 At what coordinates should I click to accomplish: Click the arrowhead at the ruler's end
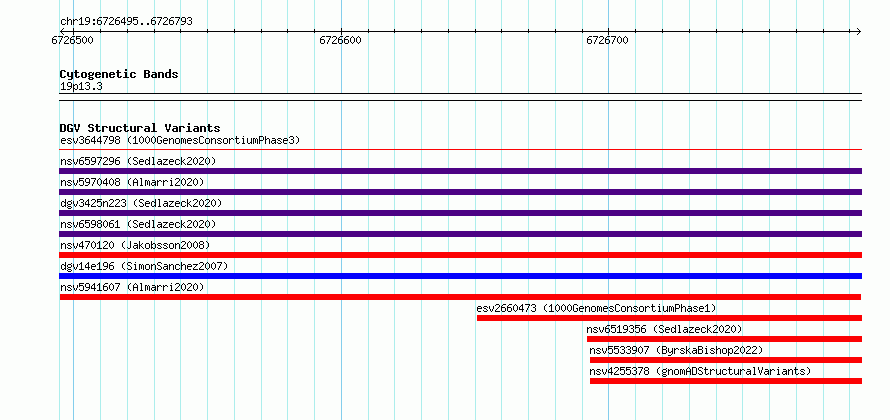tap(859, 31)
